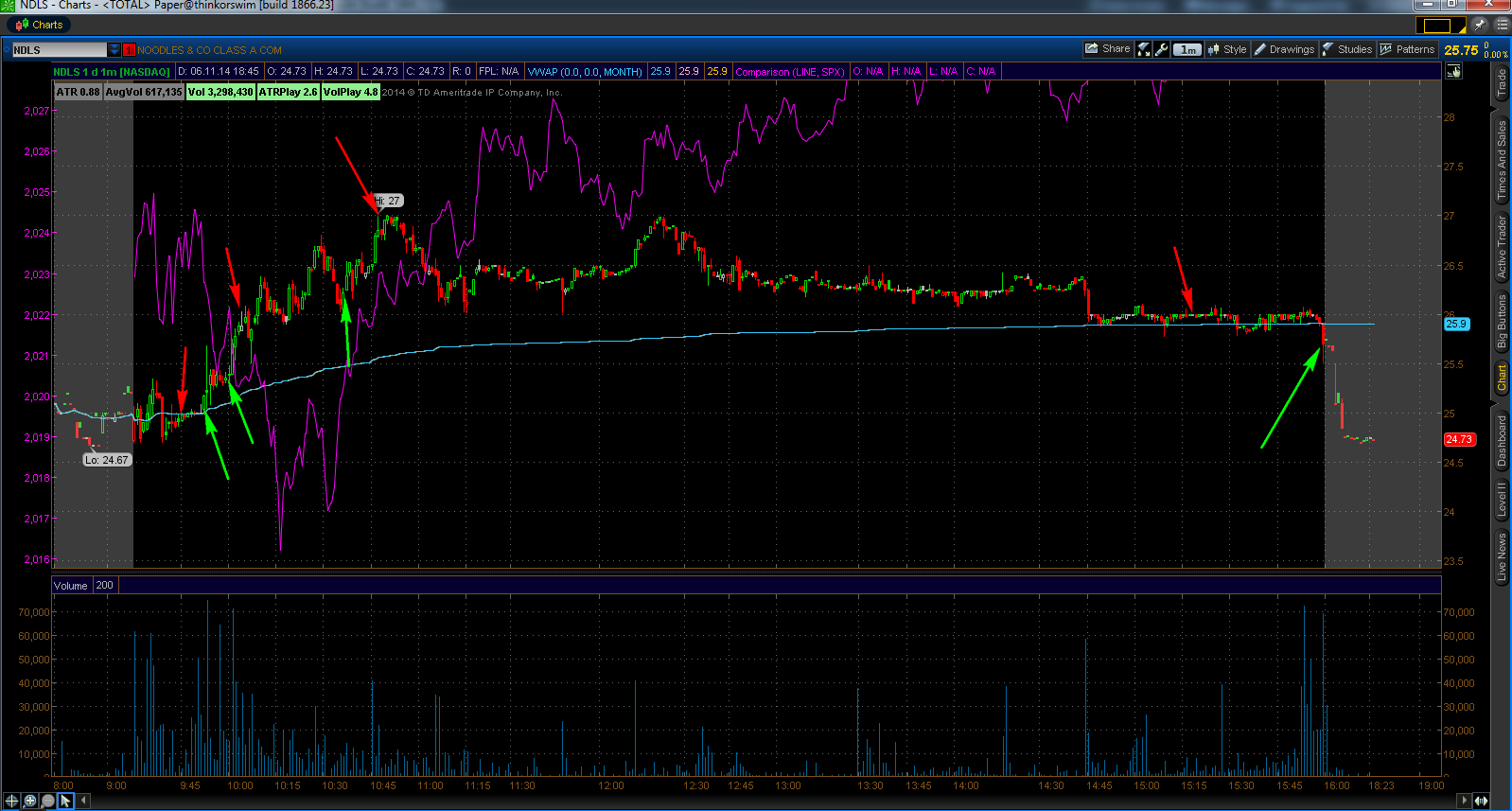Open the Active Trader sidebar tab

(1502, 246)
